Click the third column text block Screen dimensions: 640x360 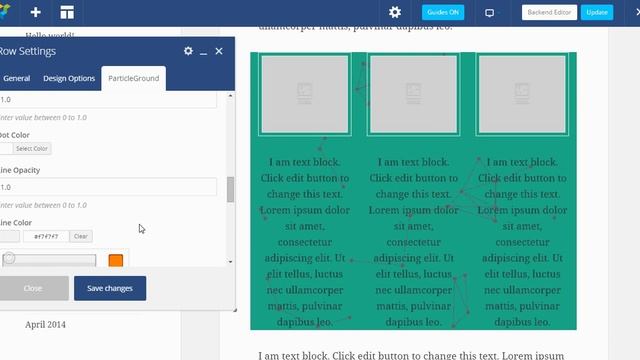522,242
